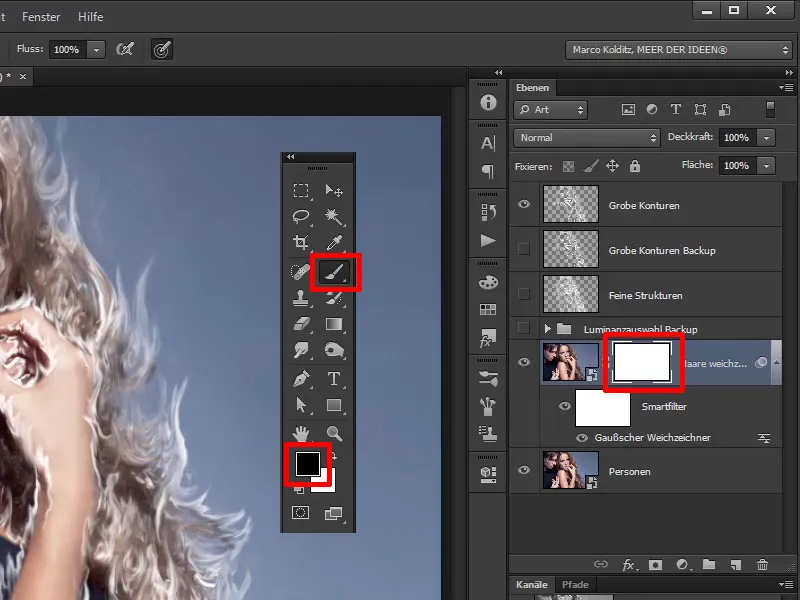Select the Gradient tool
Screen dimensions: 800x600
(334, 324)
